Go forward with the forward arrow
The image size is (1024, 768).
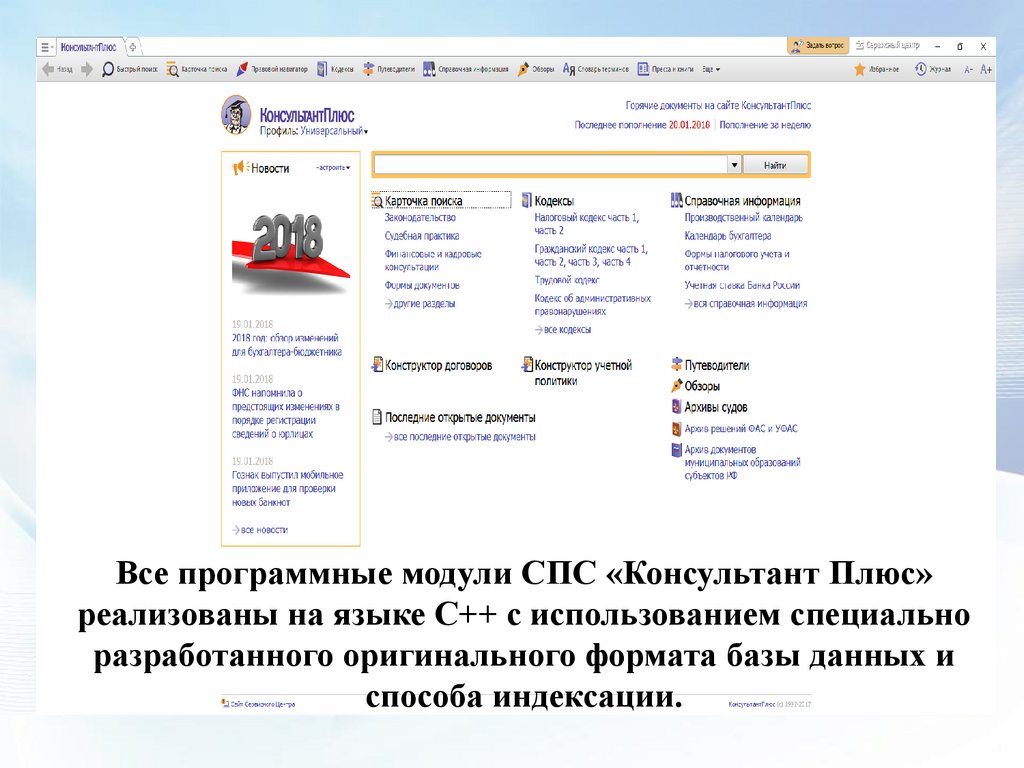(87, 69)
